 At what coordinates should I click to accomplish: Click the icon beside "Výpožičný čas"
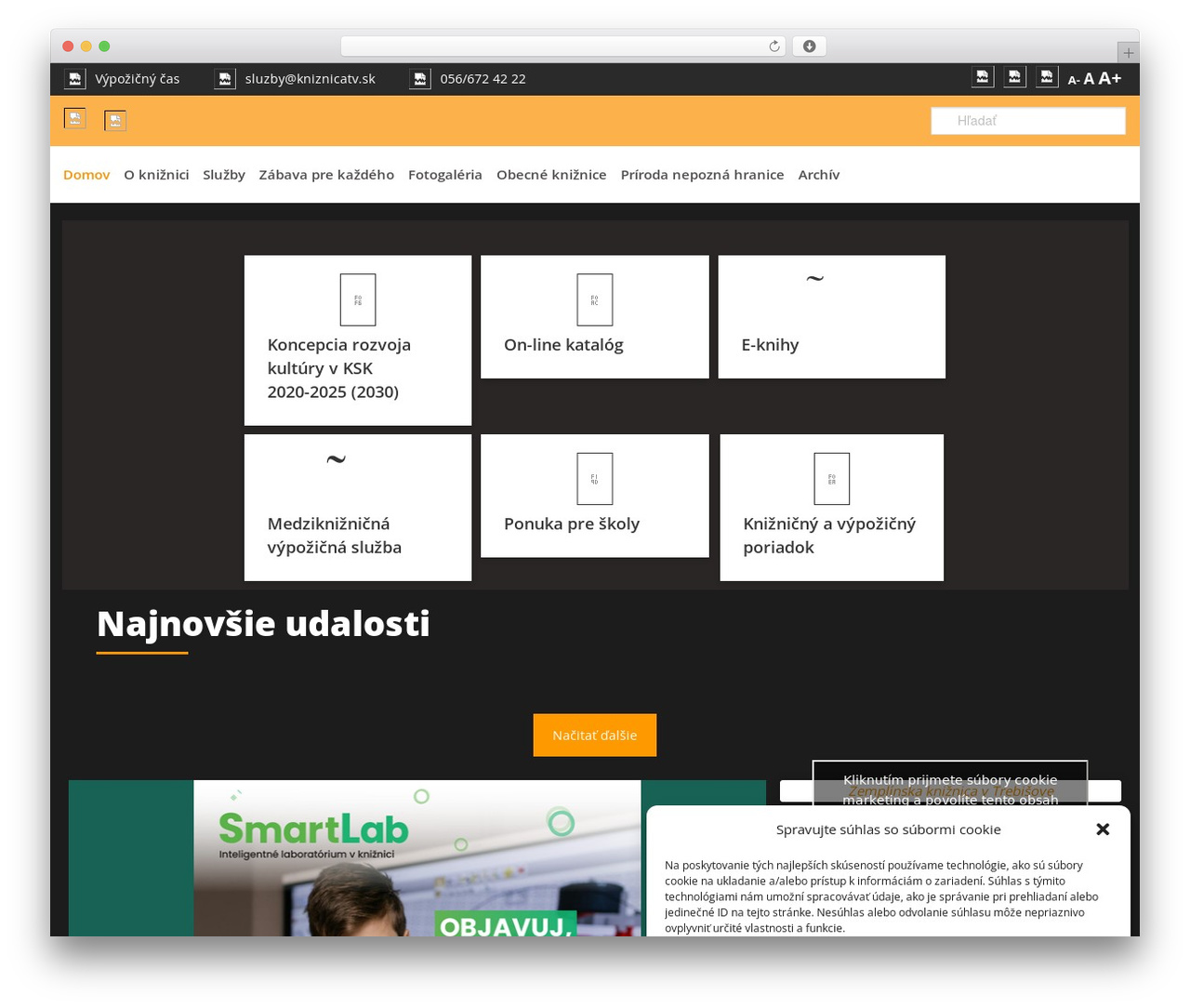coord(75,79)
